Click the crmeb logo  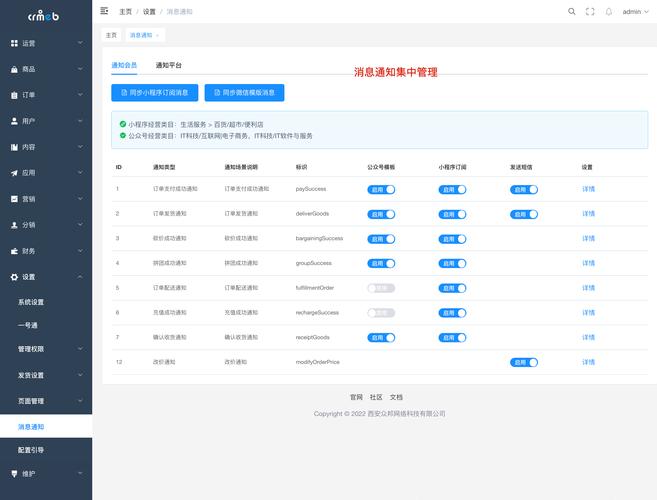(43, 16)
